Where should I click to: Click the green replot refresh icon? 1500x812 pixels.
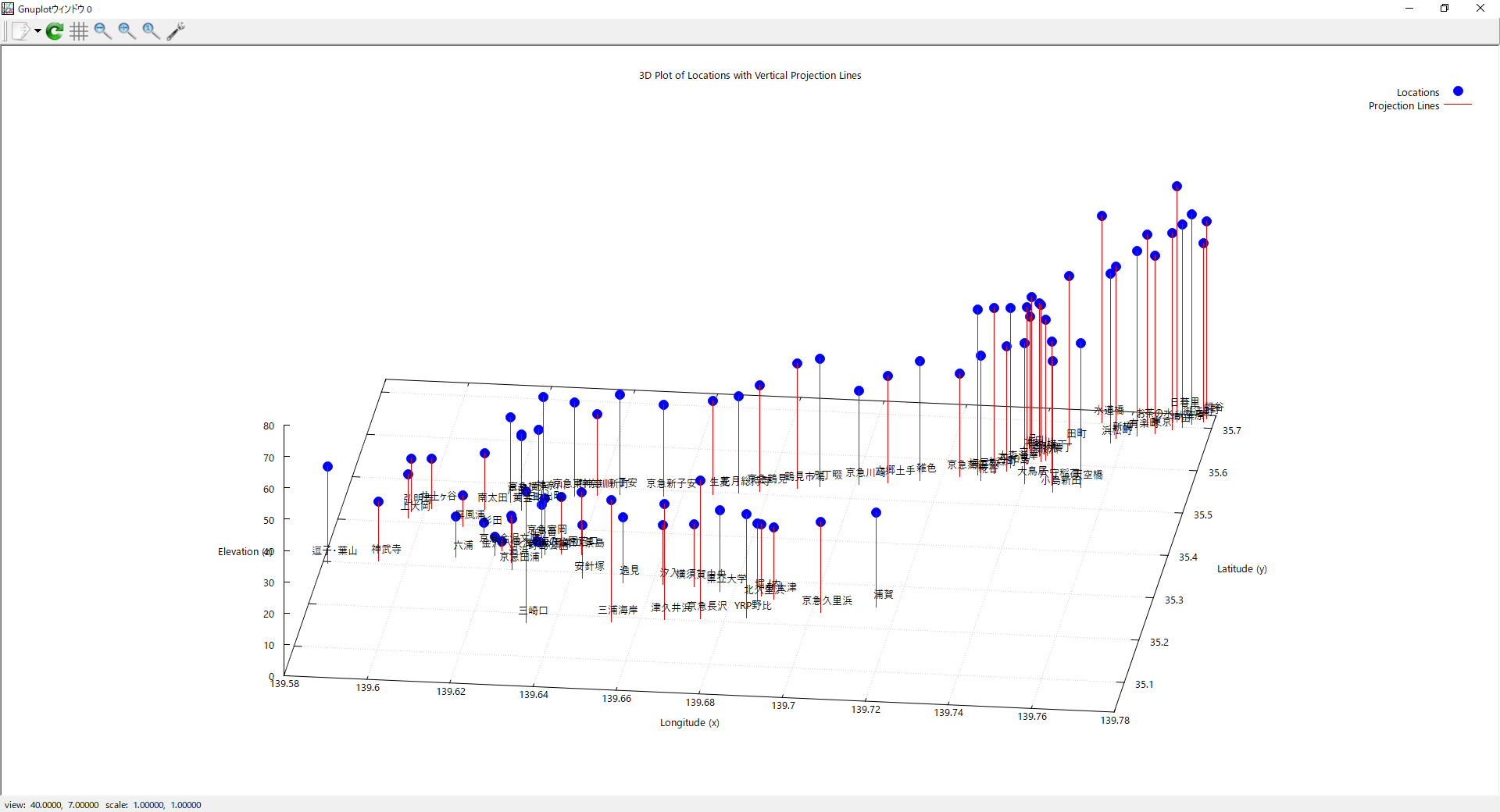tap(55, 31)
